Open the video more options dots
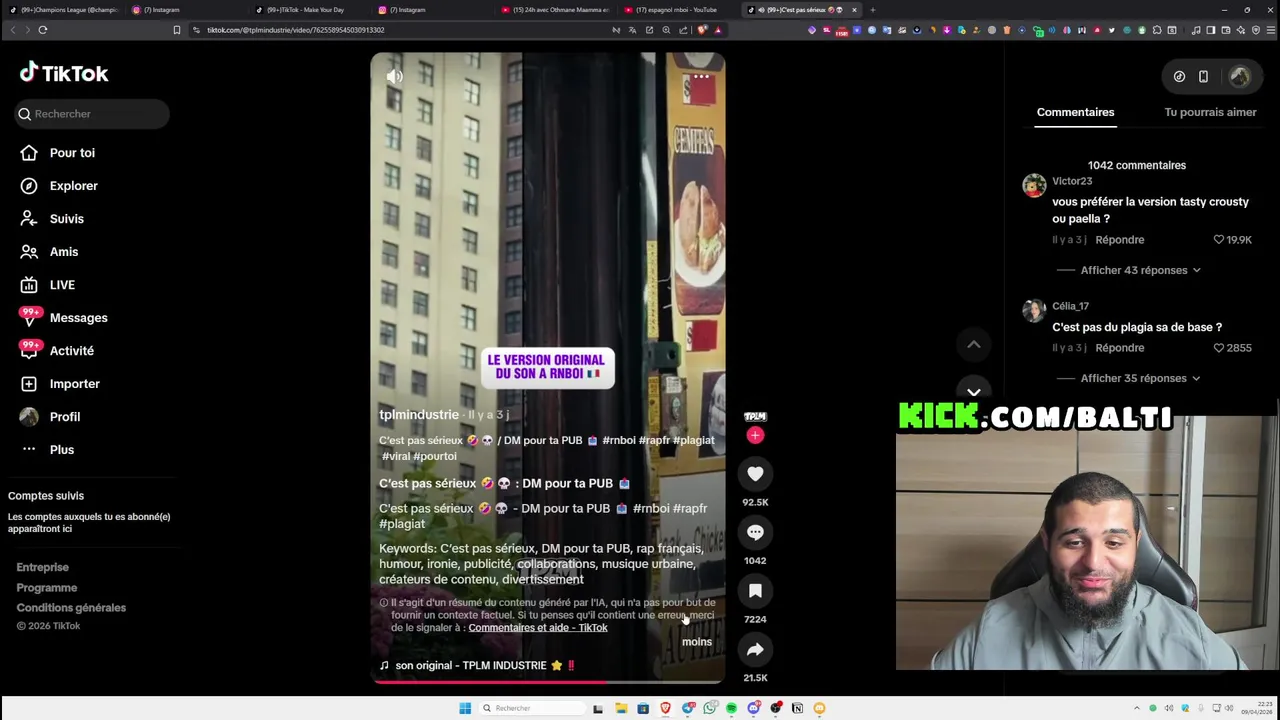The image size is (1280, 720). [x=701, y=76]
